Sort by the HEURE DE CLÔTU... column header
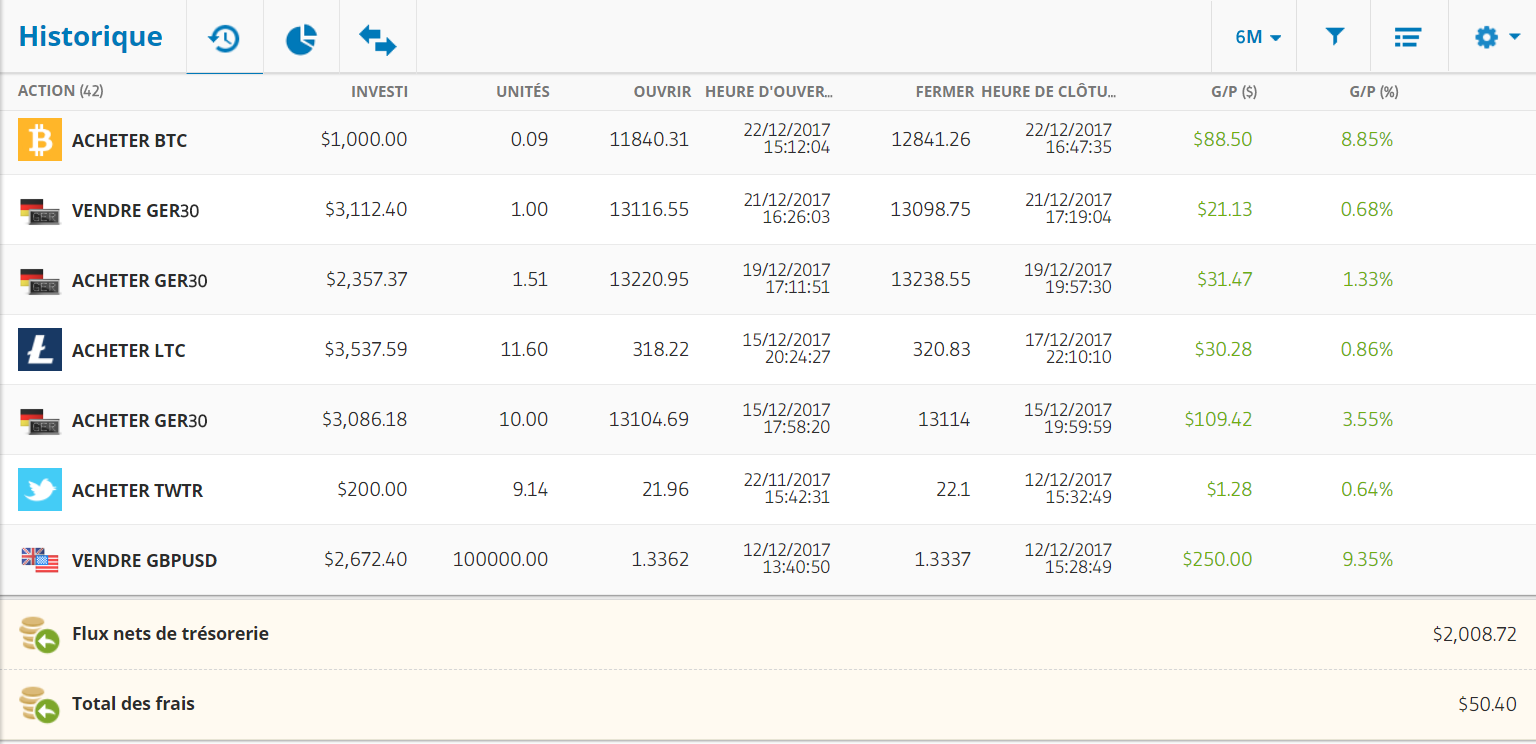 (x=1049, y=91)
